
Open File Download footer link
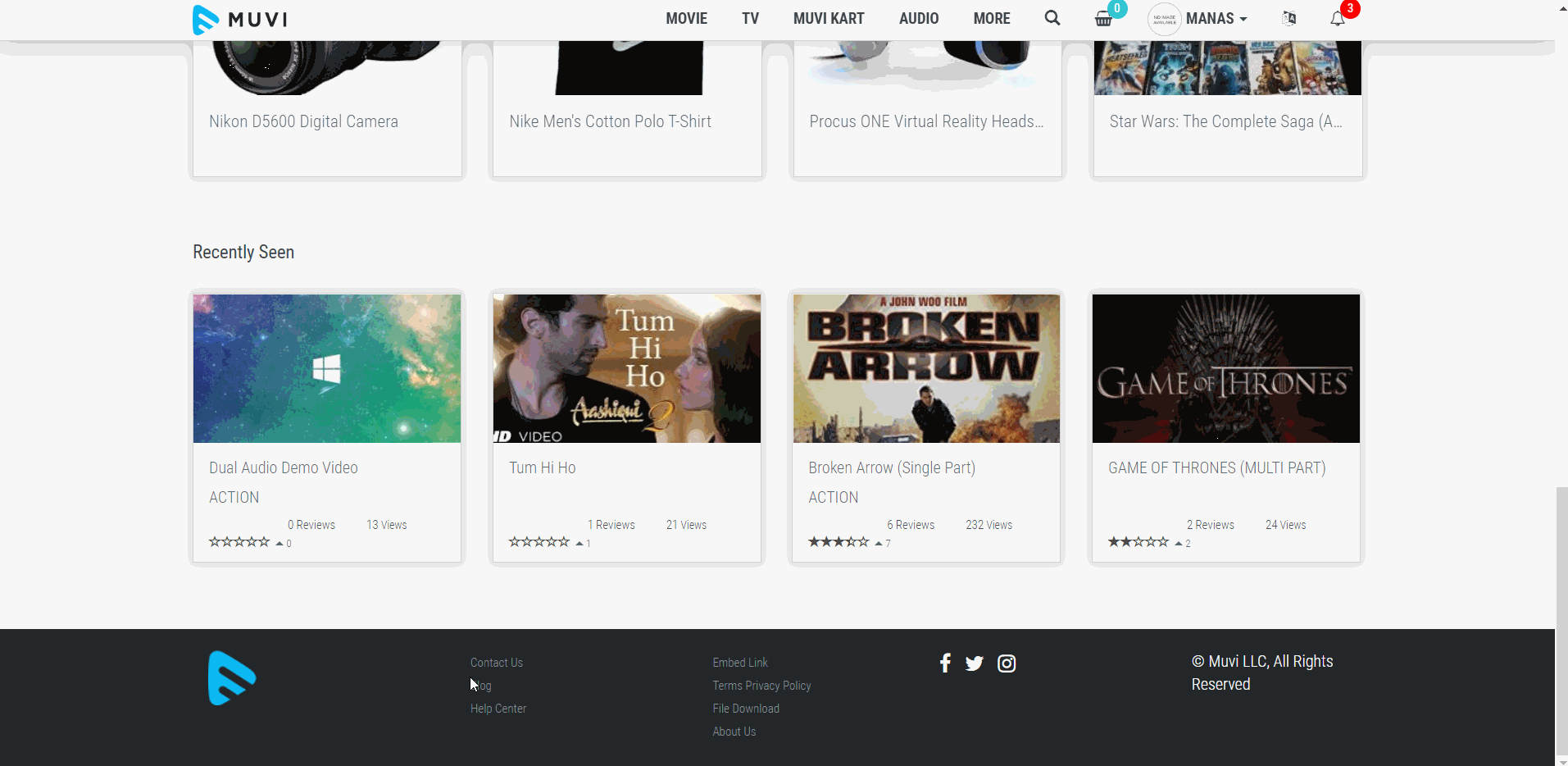click(746, 709)
